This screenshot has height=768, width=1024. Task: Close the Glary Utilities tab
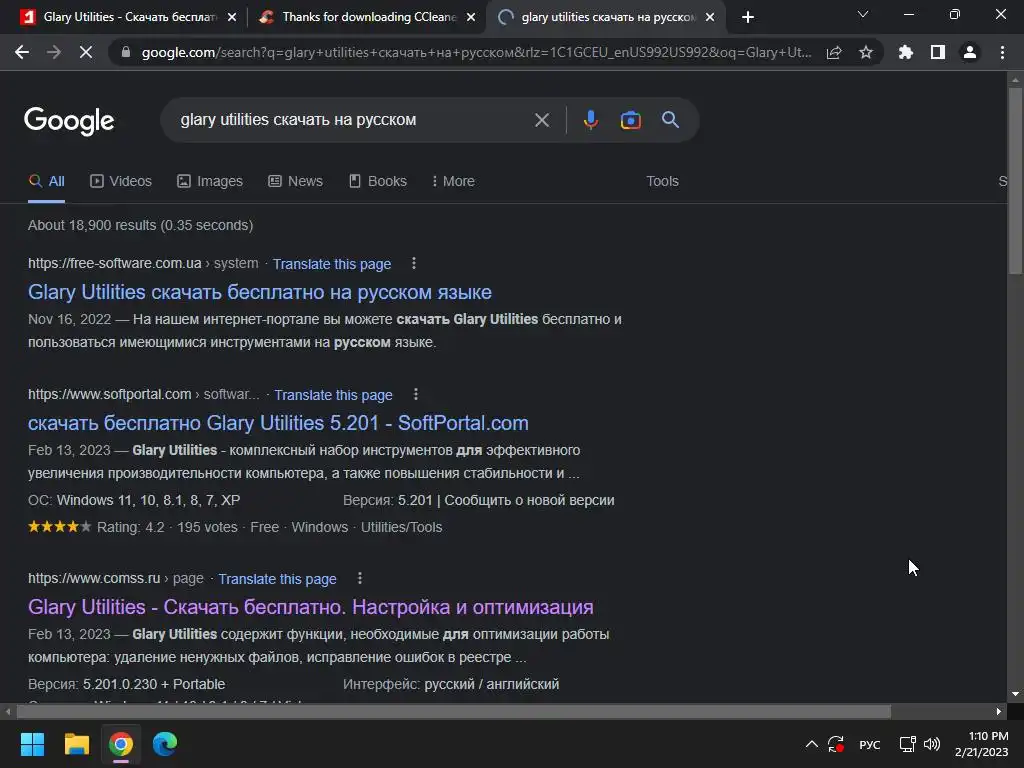tap(232, 17)
